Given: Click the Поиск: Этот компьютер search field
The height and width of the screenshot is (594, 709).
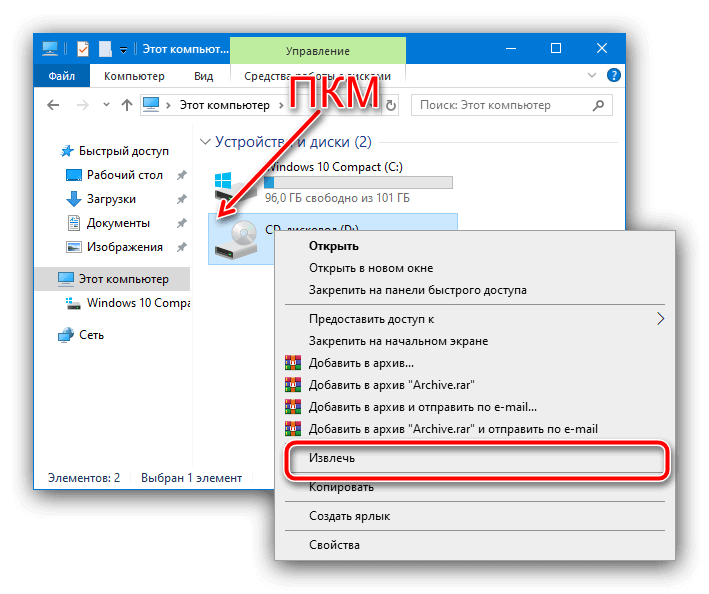Looking at the screenshot, I should click(x=511, y=105).
